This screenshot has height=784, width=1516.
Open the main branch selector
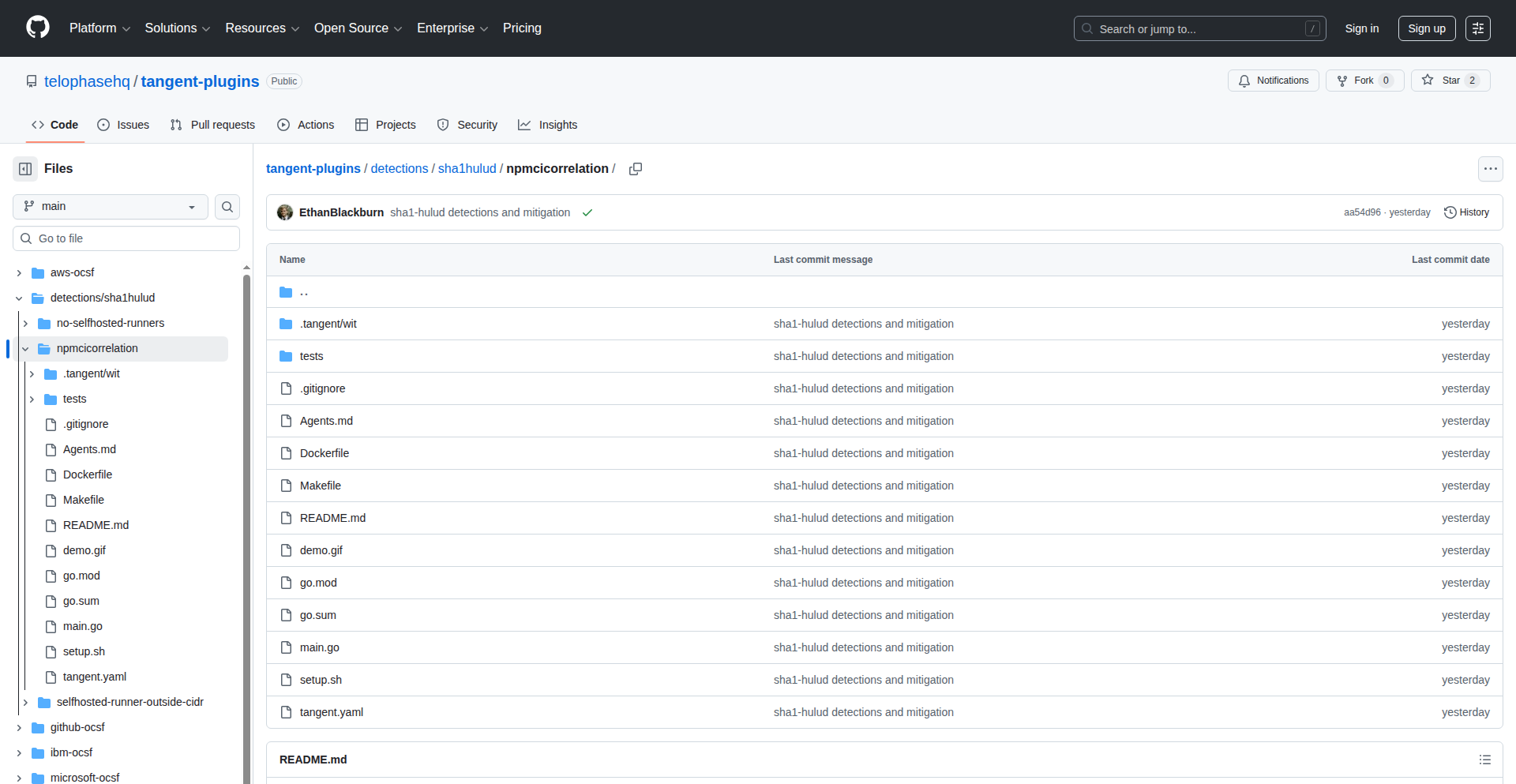coord(109,206)
